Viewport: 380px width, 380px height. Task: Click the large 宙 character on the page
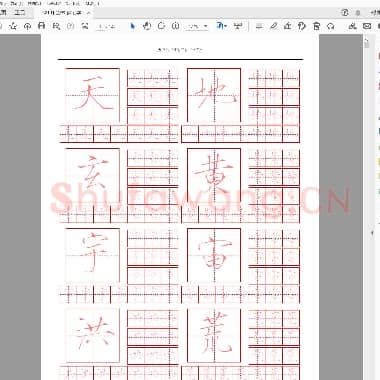coord(215,254)
